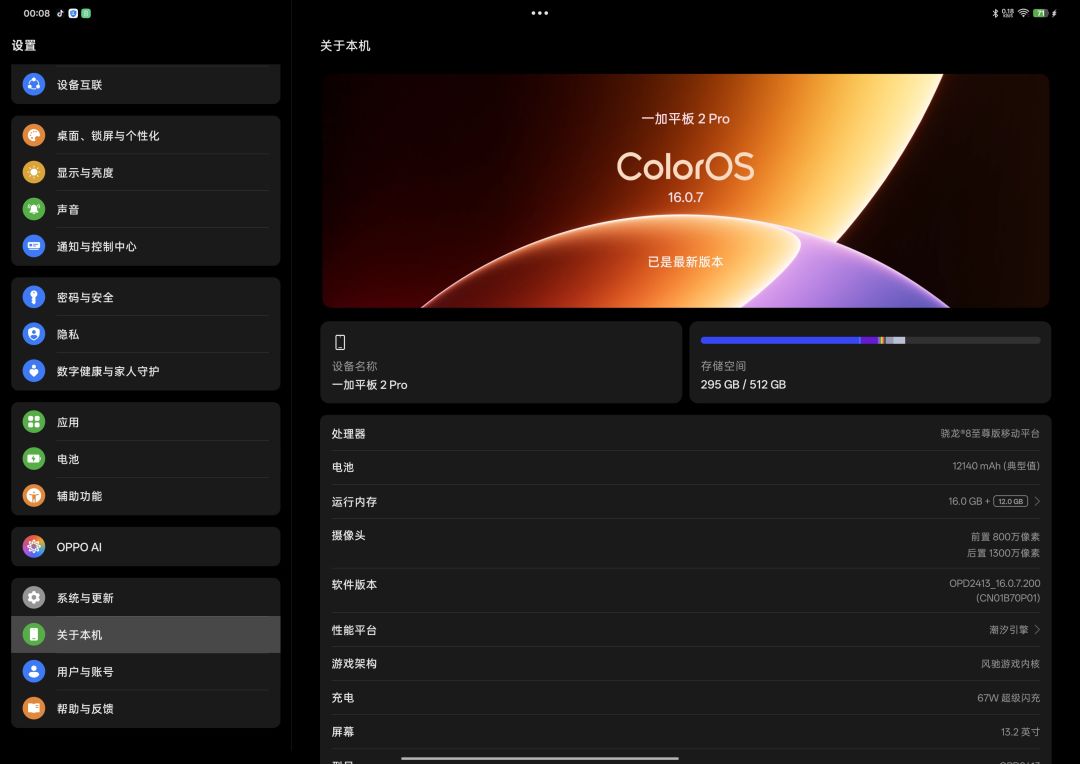This screenshot has width=1080, height=764.
Task: Tap the battery indicator in the status bar
Action: 1041,13
